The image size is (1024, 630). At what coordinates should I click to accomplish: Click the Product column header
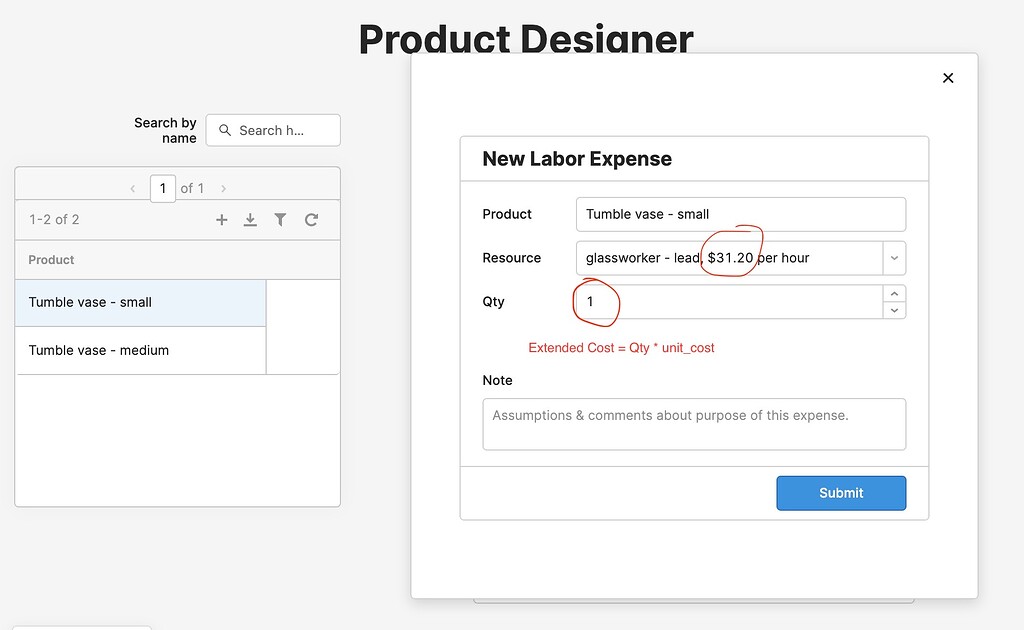pos(50,259)
